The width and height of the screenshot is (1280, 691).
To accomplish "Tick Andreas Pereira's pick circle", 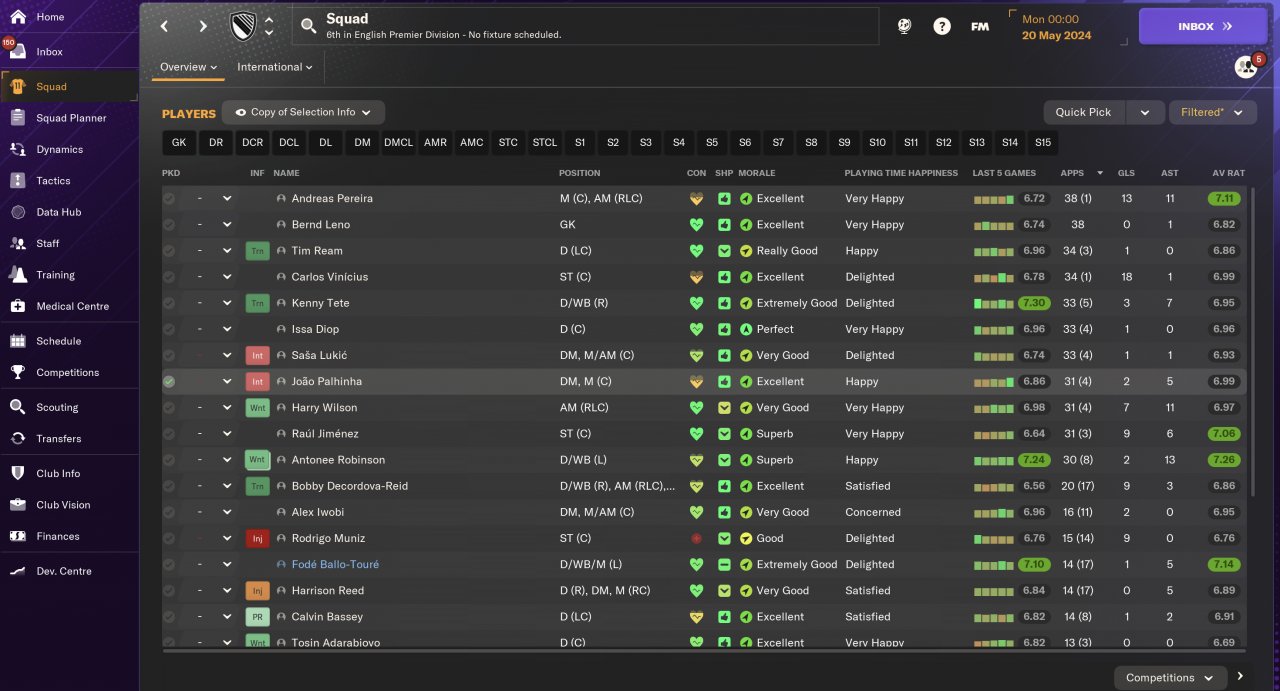I will tap(169, 198).
